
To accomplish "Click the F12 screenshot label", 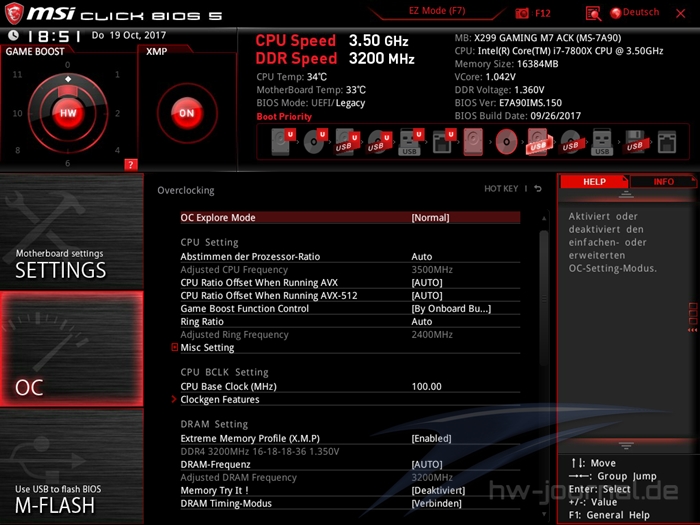I will [x=542, y=13].
